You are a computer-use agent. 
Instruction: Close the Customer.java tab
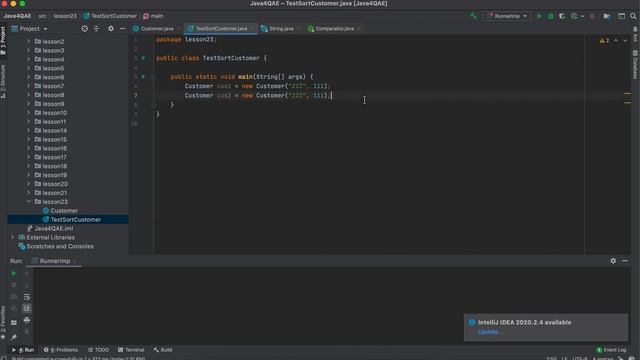pos(179,29)
